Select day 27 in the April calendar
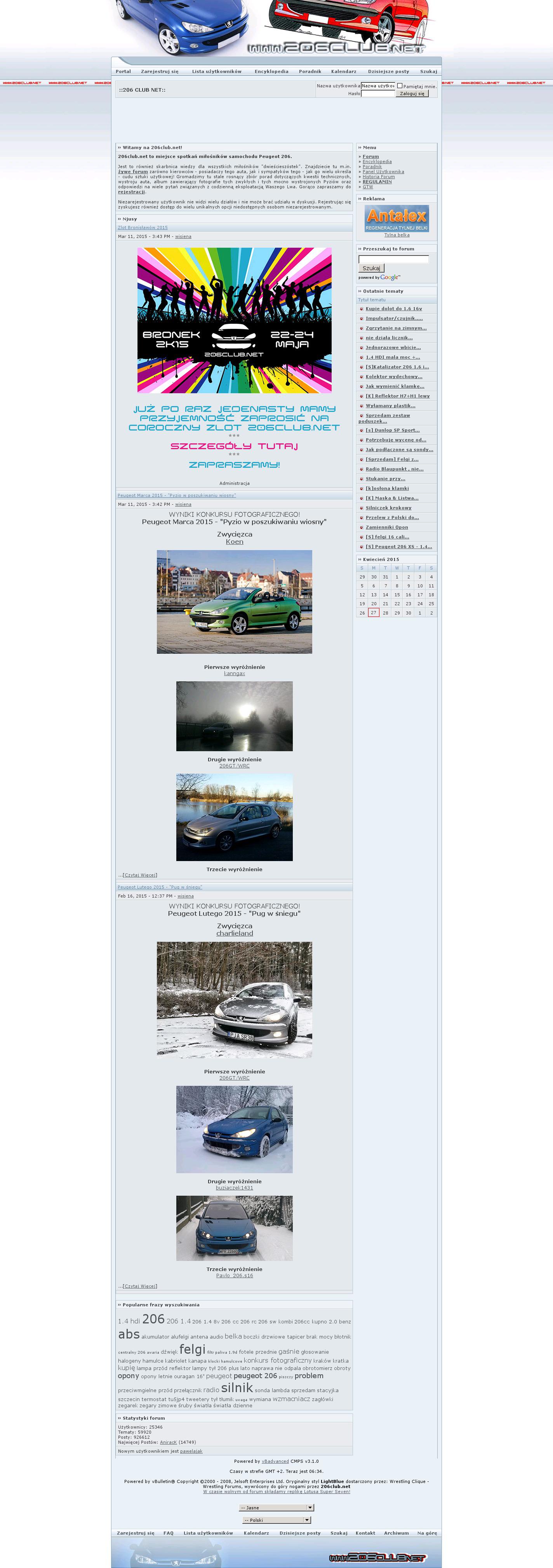The width and height of the screenshot is (553, 1568). 373,613
